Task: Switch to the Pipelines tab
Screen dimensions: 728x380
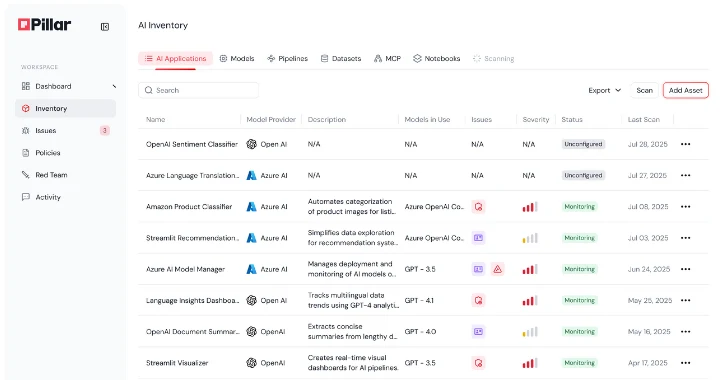Action: tap(287, 59)
